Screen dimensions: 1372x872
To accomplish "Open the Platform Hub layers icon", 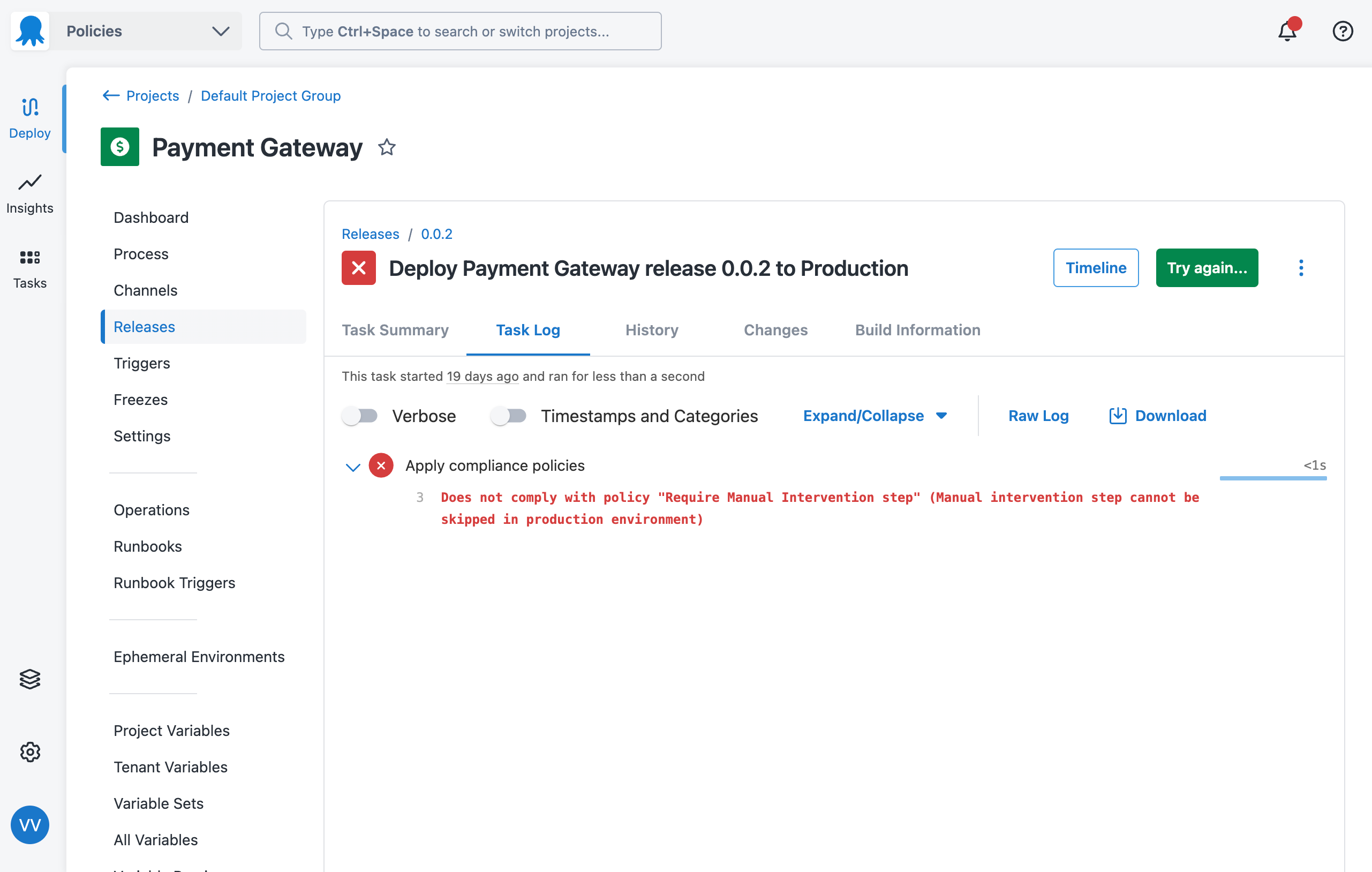I will click(29, 679).
